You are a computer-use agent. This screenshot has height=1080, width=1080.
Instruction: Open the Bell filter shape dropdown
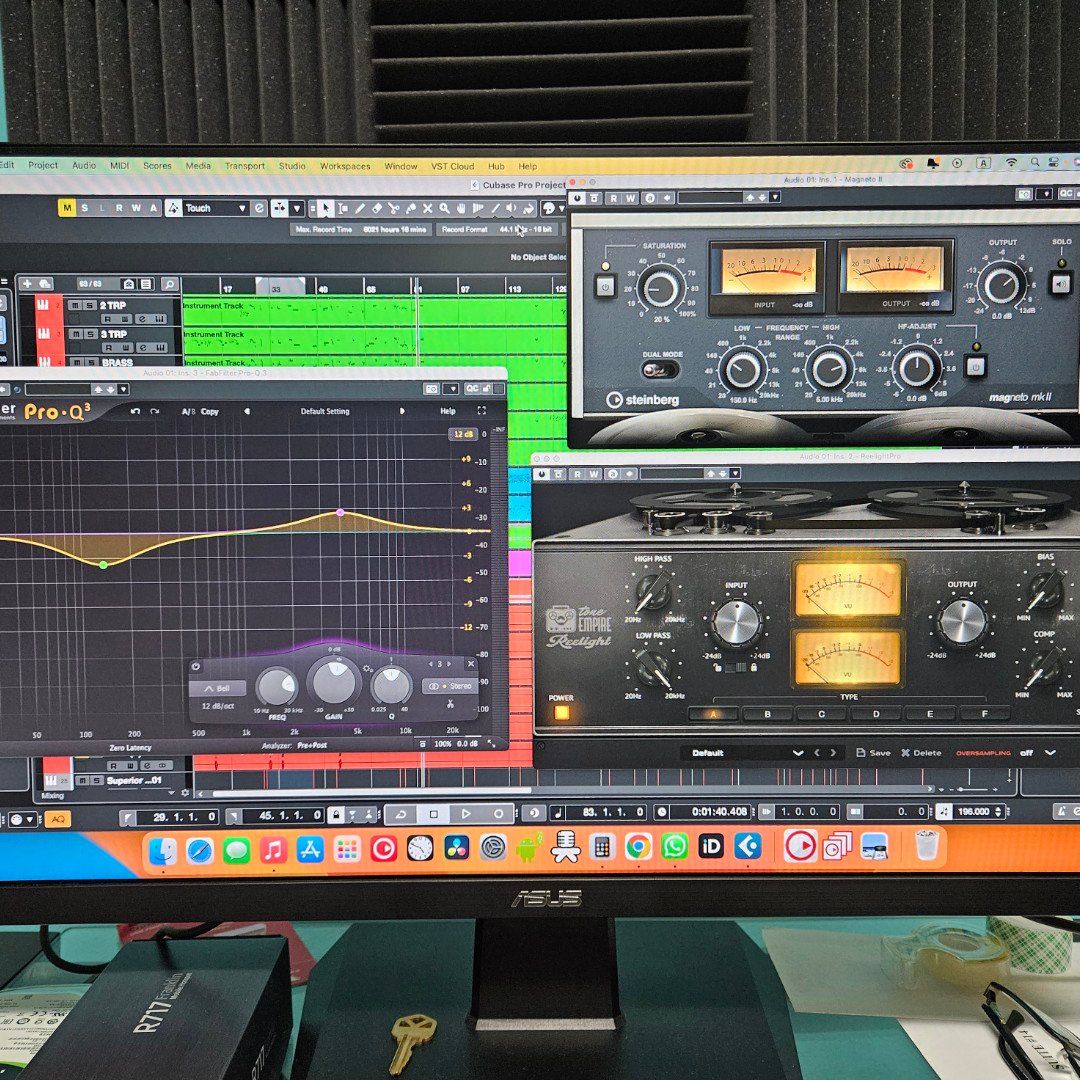pyautogui.click(x=217, y=688)
